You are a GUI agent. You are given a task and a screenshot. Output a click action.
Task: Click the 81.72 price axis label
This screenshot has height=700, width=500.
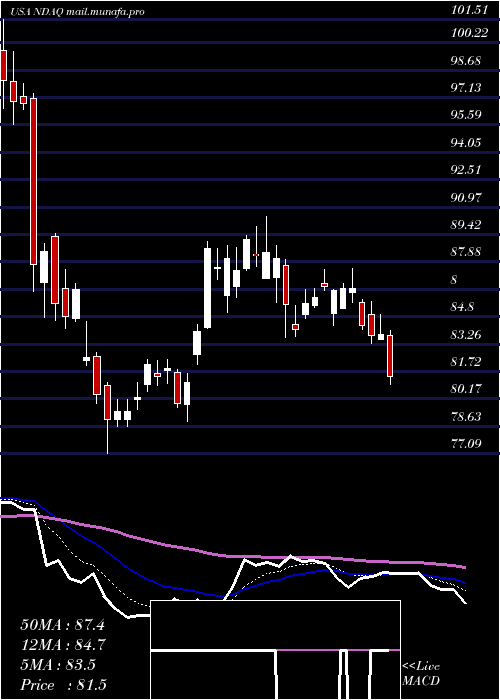[466, 361]
